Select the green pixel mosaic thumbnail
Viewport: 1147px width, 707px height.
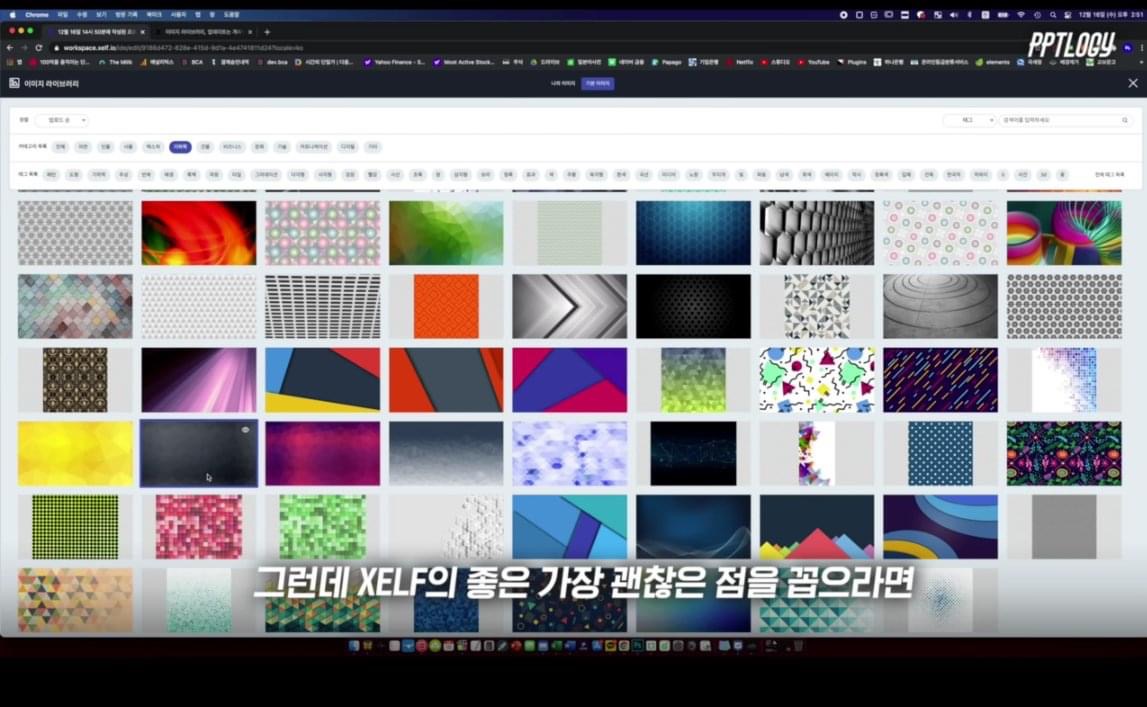point(323,527)
